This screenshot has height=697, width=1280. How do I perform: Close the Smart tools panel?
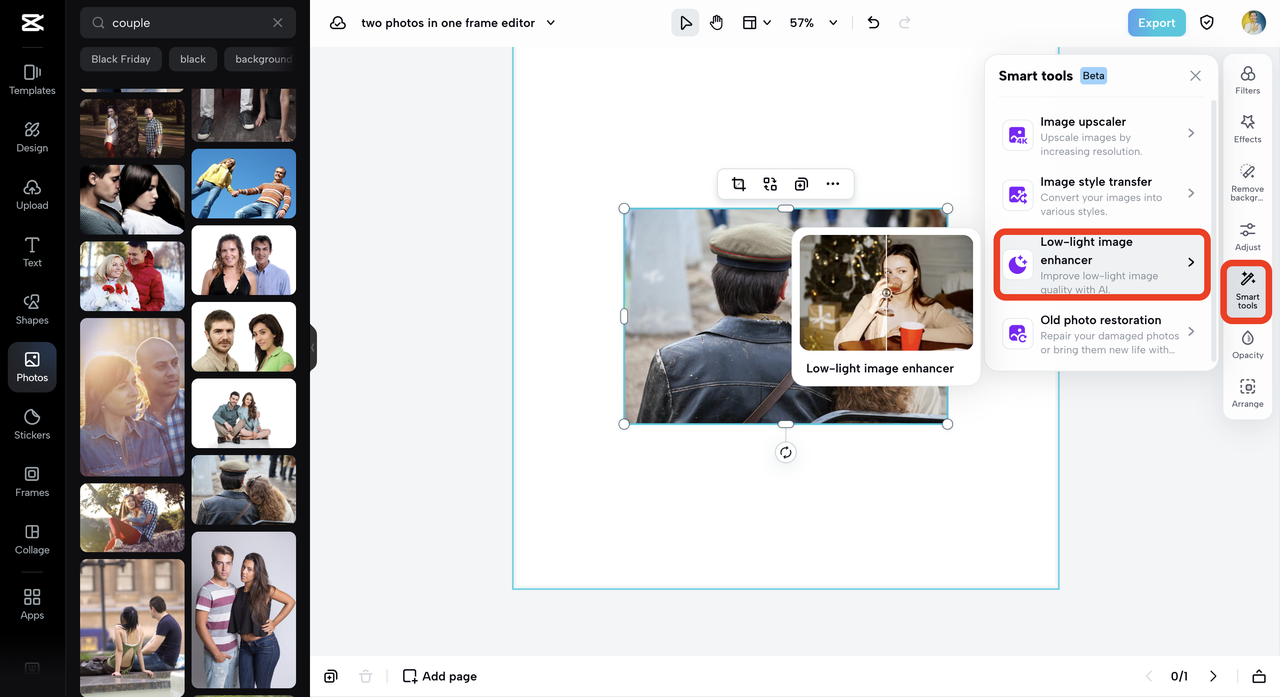pyautogui.click(x=1195, y=76)
